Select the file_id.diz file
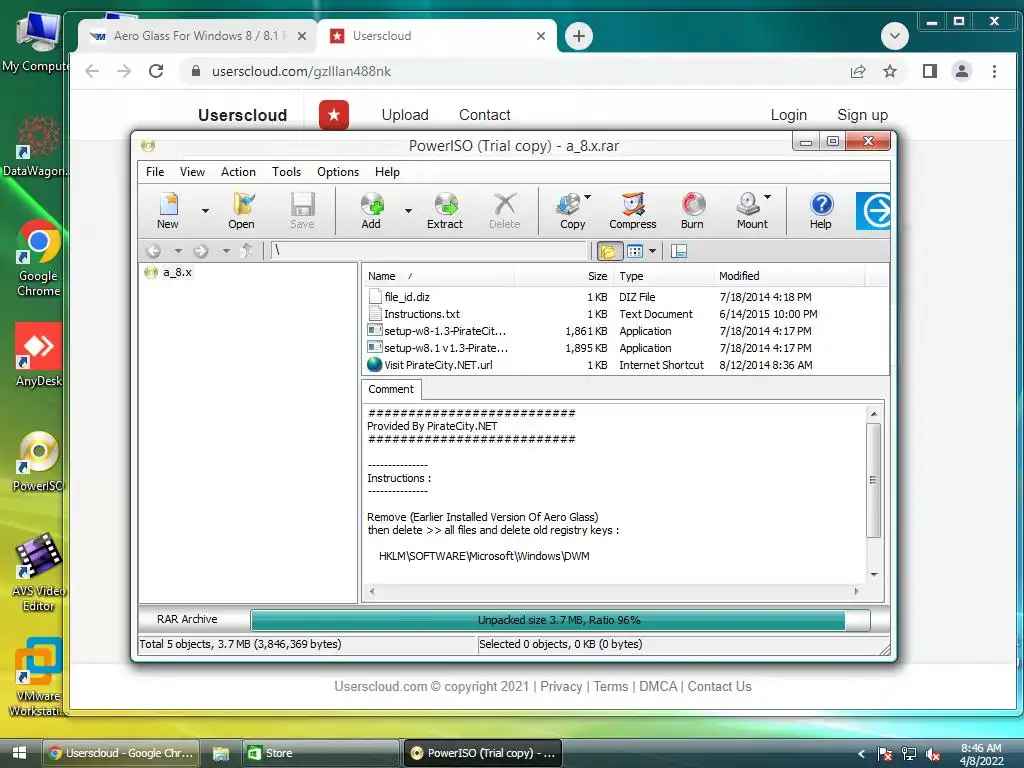The image size is (1024, 768). [x=407, y=296]
